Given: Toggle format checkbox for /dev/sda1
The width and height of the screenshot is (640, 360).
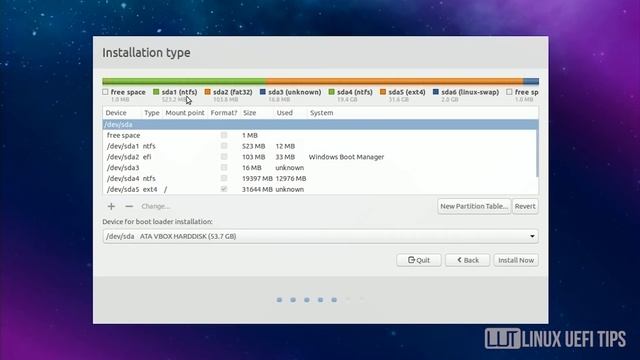Looking at the screenshot, I should [224, 146].
